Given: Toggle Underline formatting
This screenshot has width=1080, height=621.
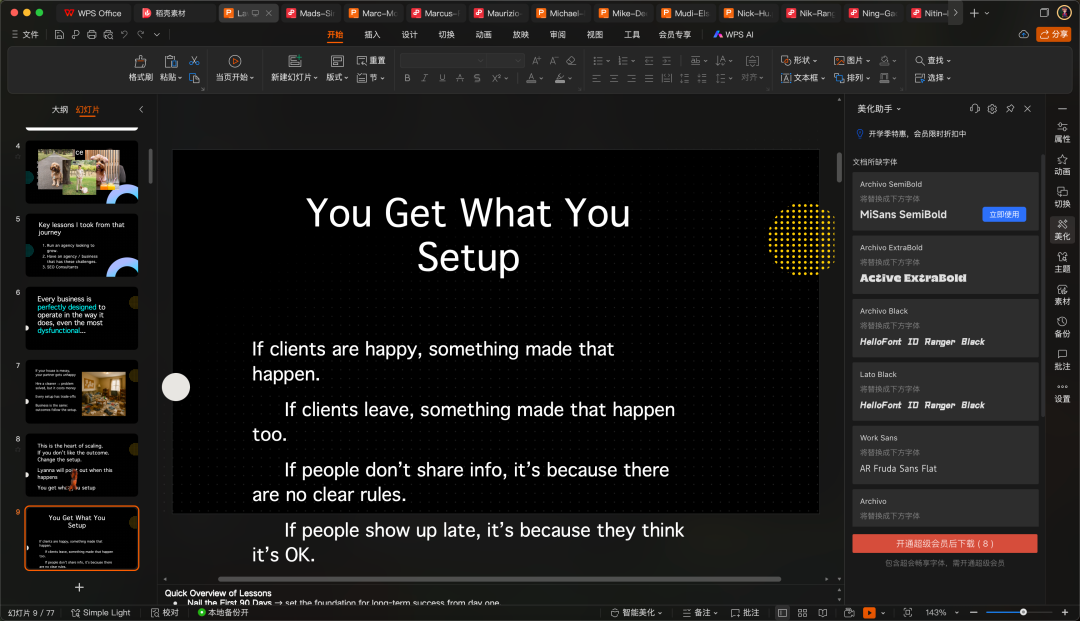Looking at the screenshot, I should 442,78.
